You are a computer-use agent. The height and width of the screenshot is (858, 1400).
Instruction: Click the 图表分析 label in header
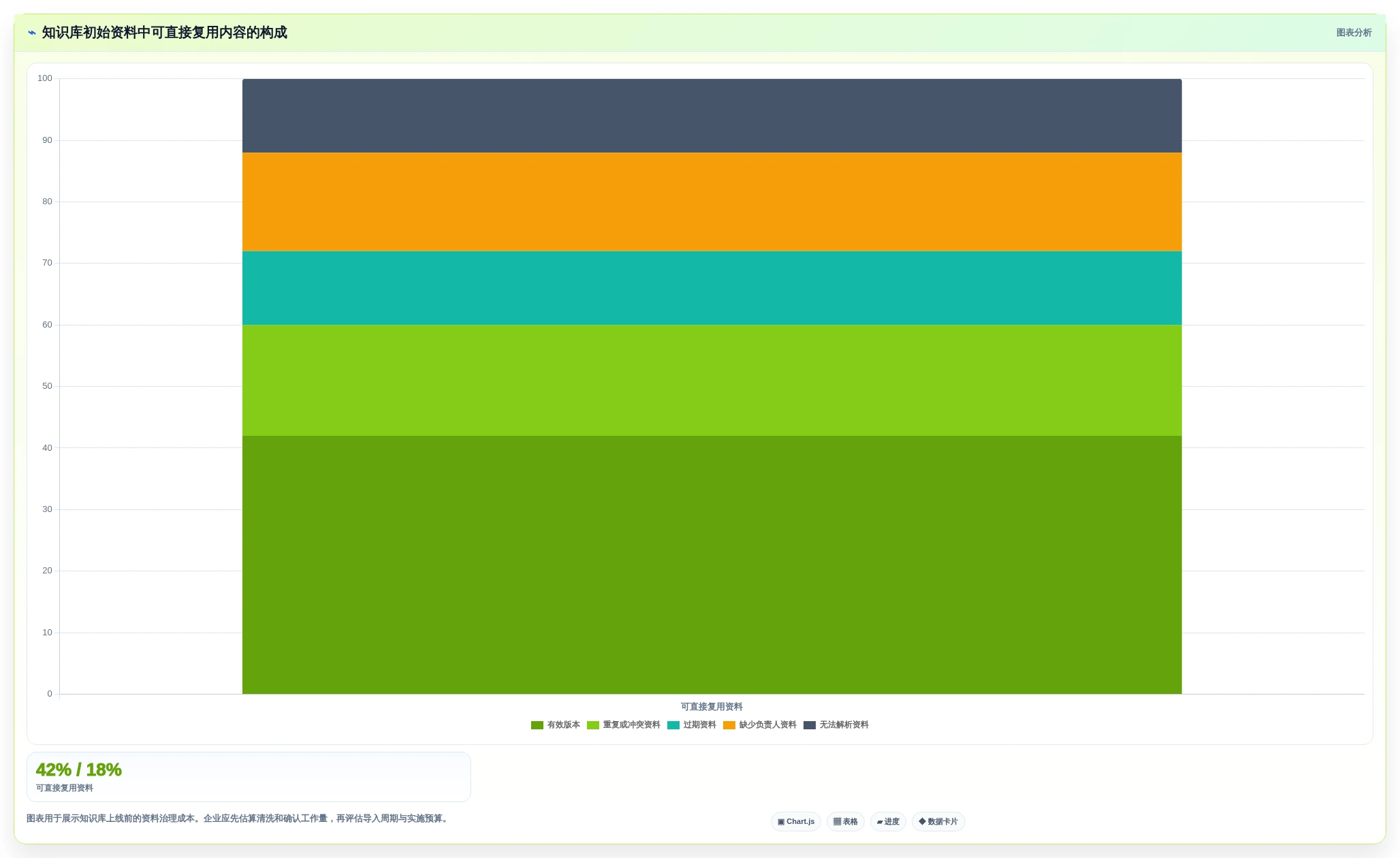1354,33
